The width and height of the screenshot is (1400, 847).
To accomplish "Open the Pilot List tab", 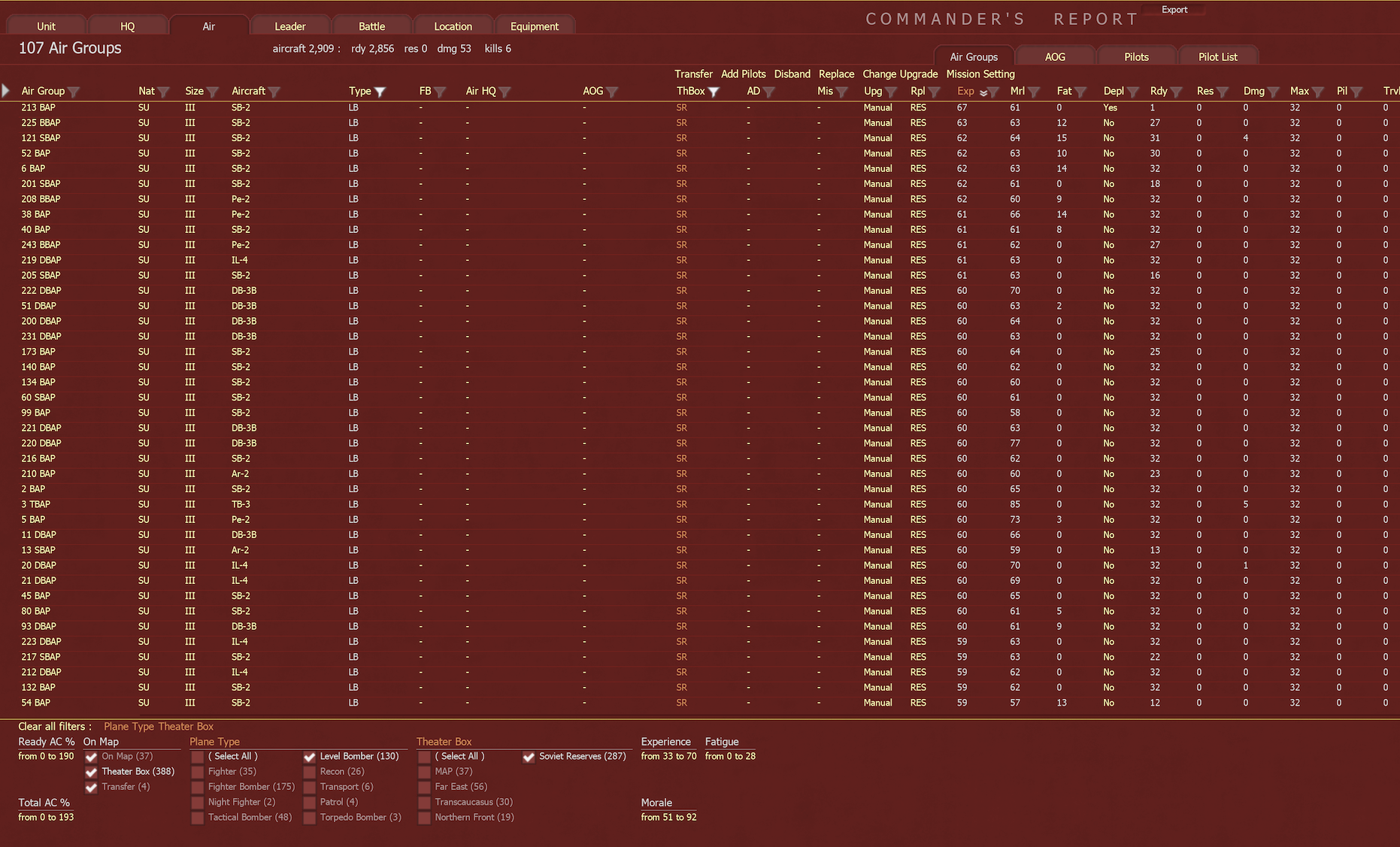I will pos(1218,56).
